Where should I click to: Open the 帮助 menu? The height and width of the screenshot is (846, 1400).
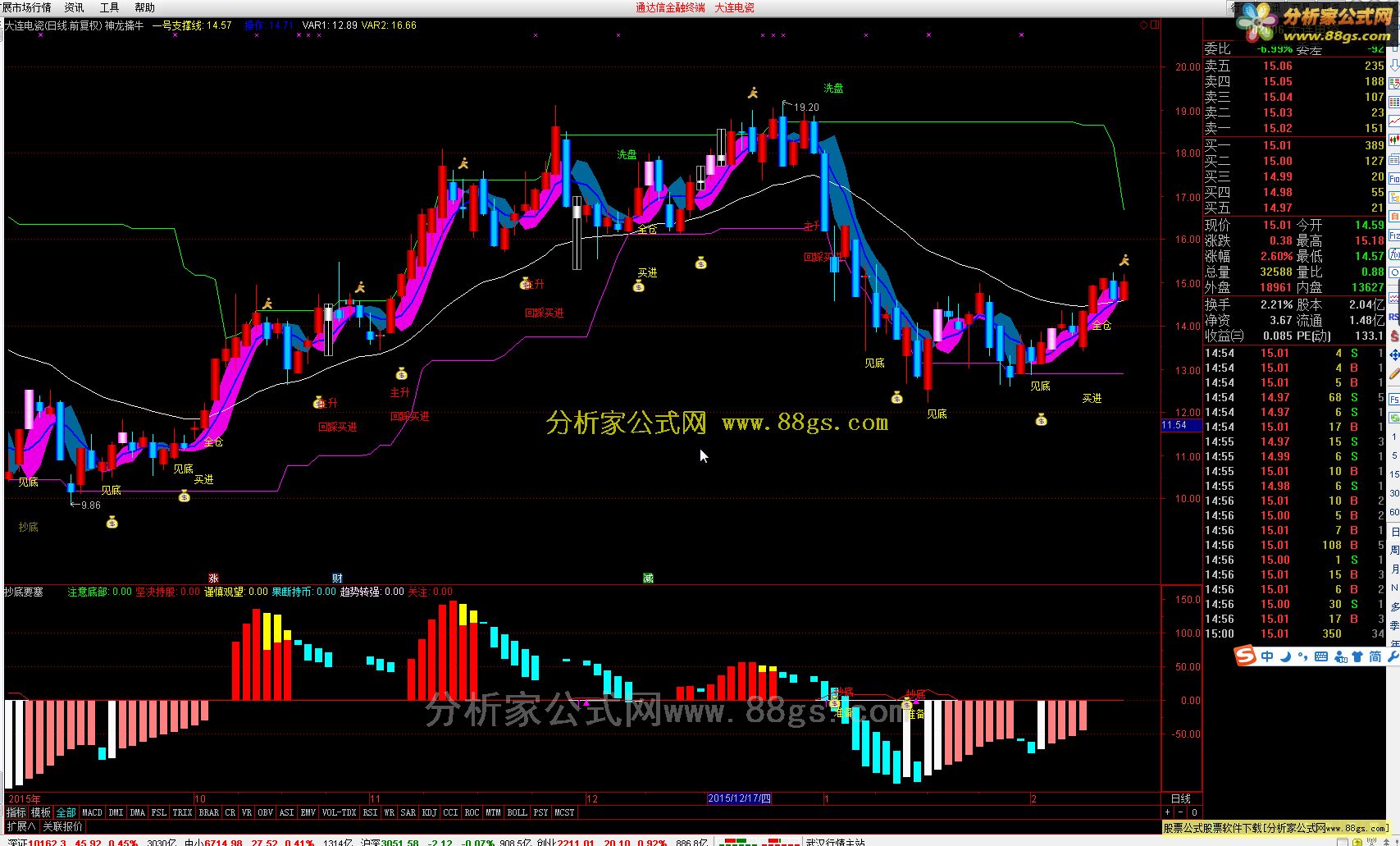(144, 7)
